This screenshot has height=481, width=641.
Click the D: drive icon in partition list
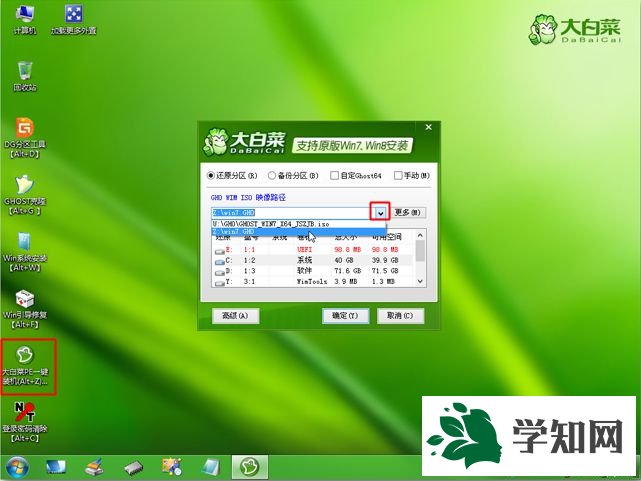click(220, 271)
